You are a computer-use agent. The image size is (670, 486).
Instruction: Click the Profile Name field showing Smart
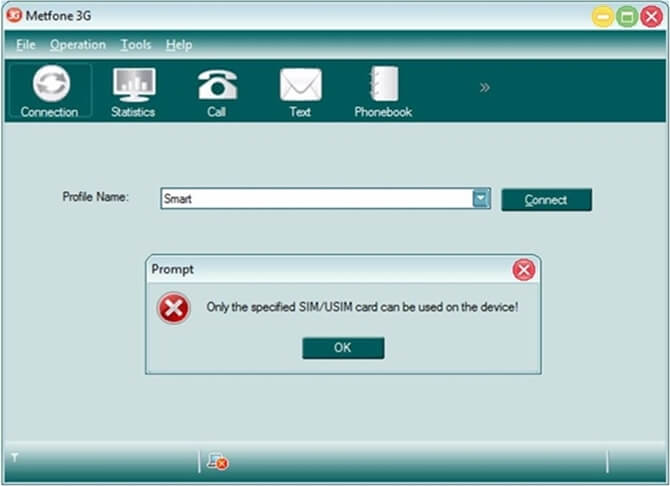tap(325, 198)
